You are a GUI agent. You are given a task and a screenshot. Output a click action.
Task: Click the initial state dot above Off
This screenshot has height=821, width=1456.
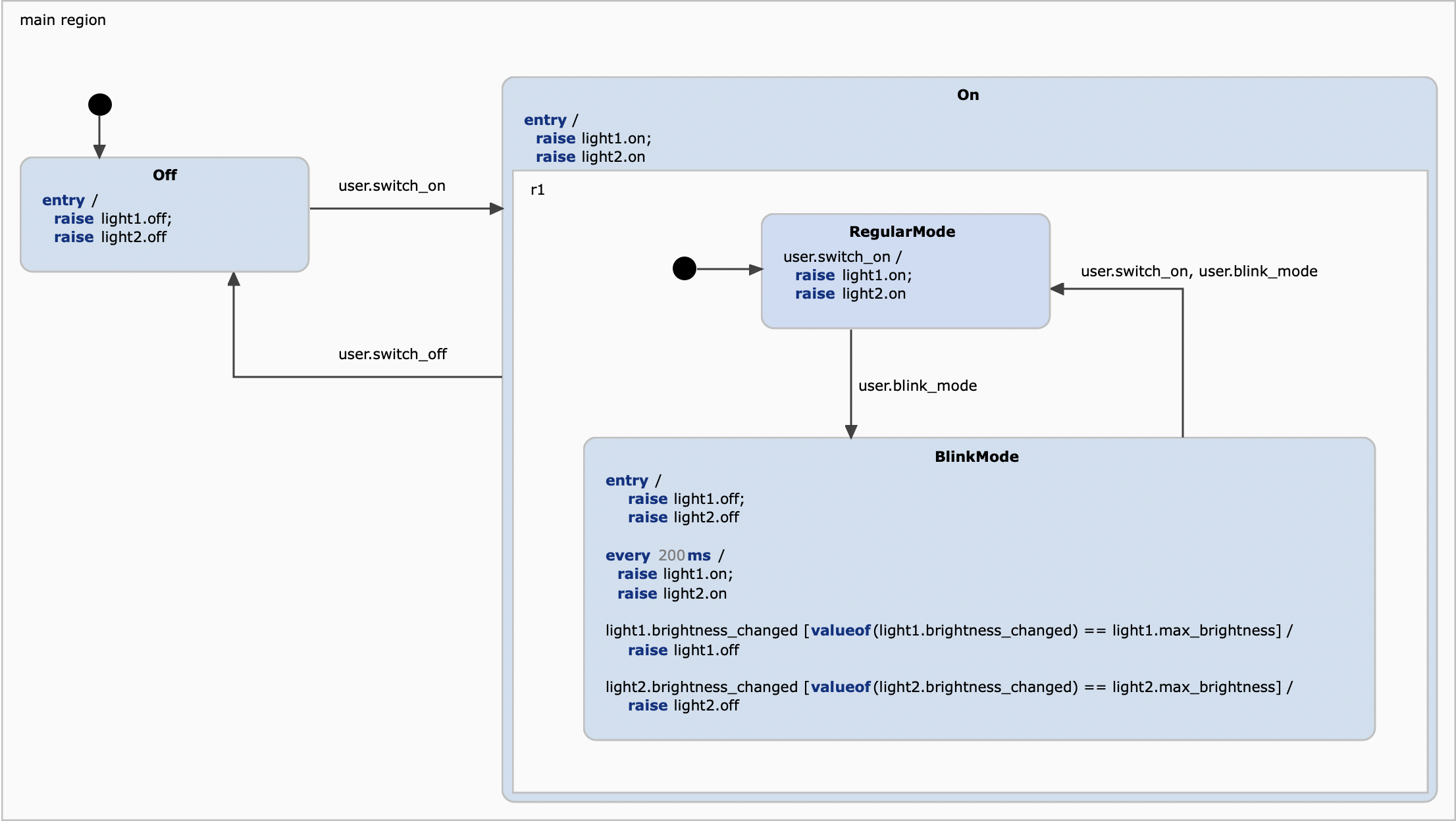(100, 105)
